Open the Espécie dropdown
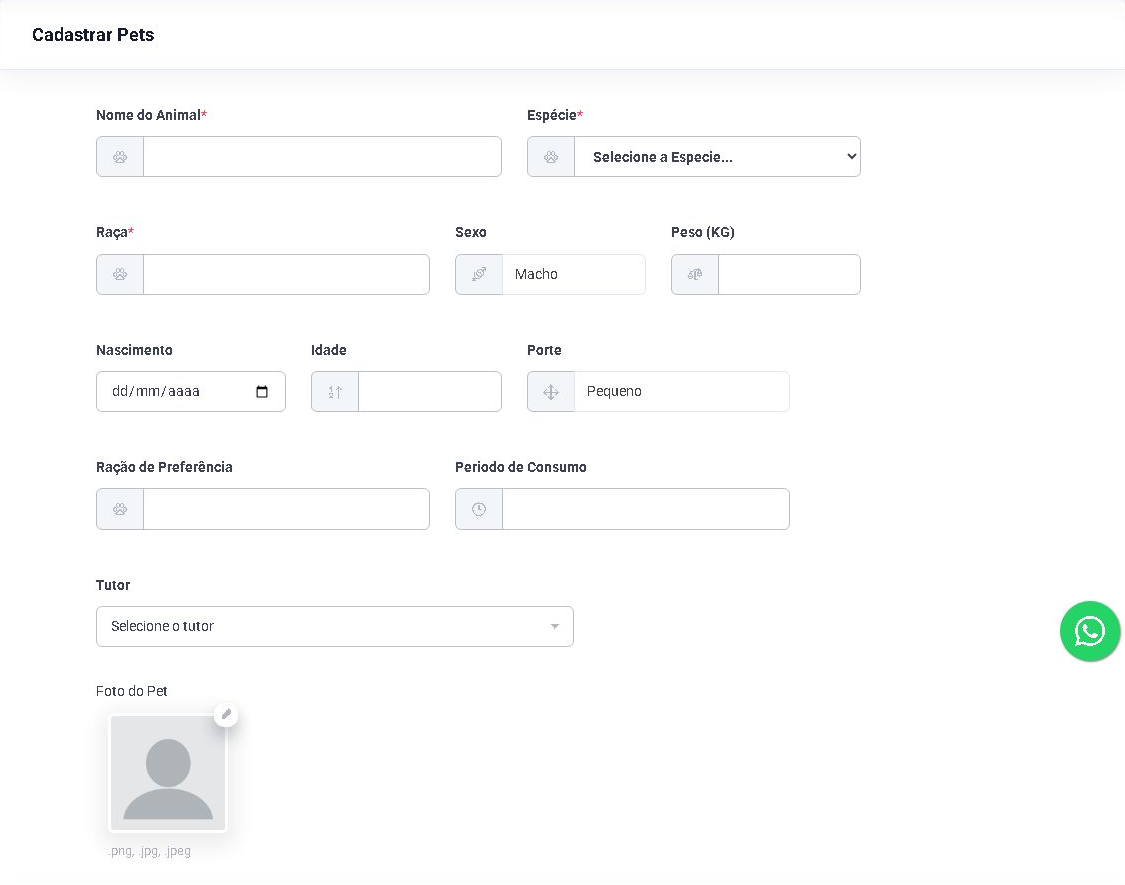The width and height of the screenshot is (1125, 885). [717, 156]
